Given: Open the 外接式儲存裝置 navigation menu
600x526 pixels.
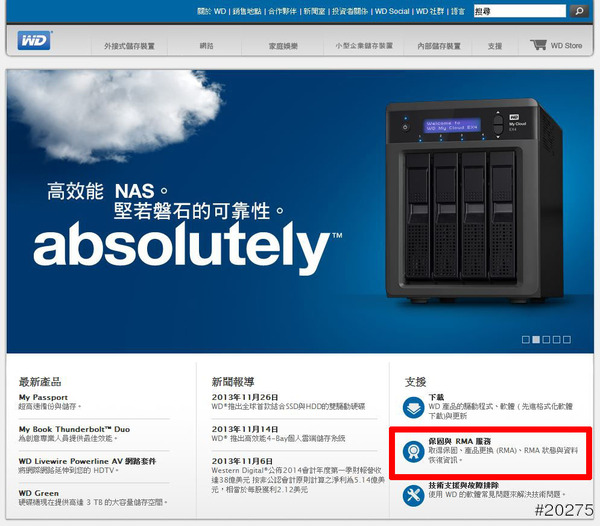Looking at the screenshot, I should click(129, 46).
